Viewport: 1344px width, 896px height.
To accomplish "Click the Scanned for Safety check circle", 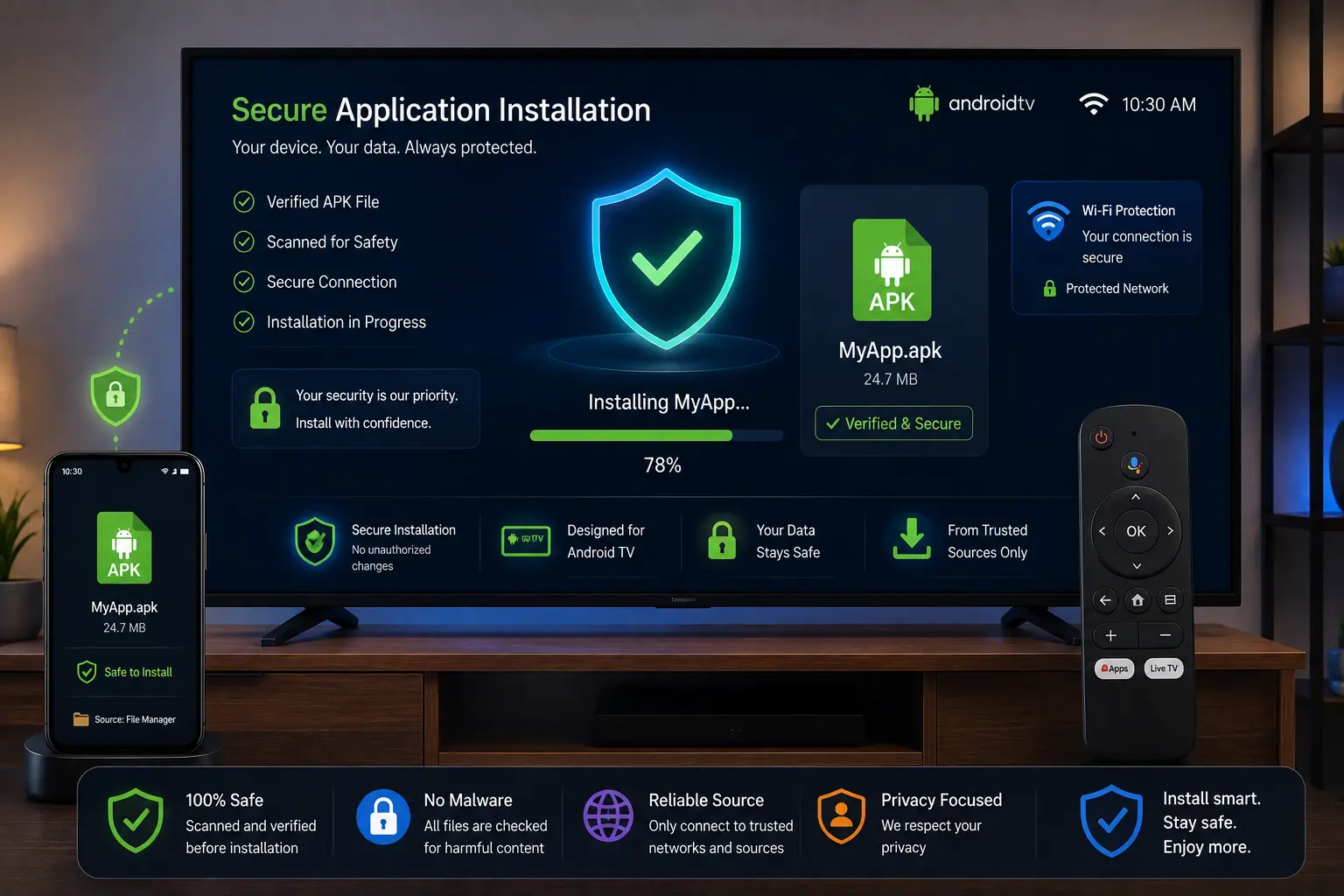I will click(x=244, y=241).
